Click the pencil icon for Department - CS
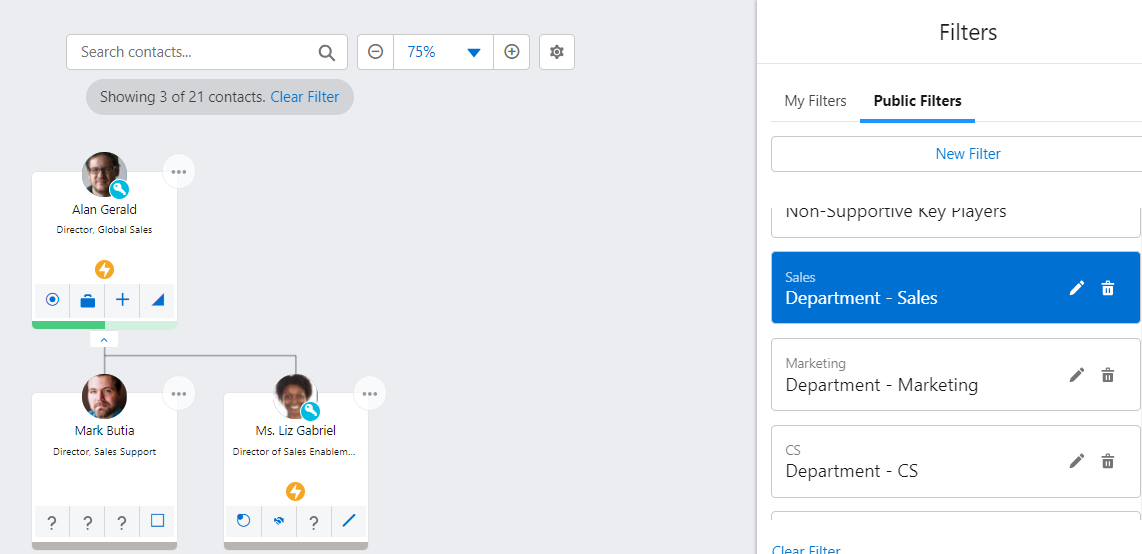The image size is (1142, 554). 1076,461
